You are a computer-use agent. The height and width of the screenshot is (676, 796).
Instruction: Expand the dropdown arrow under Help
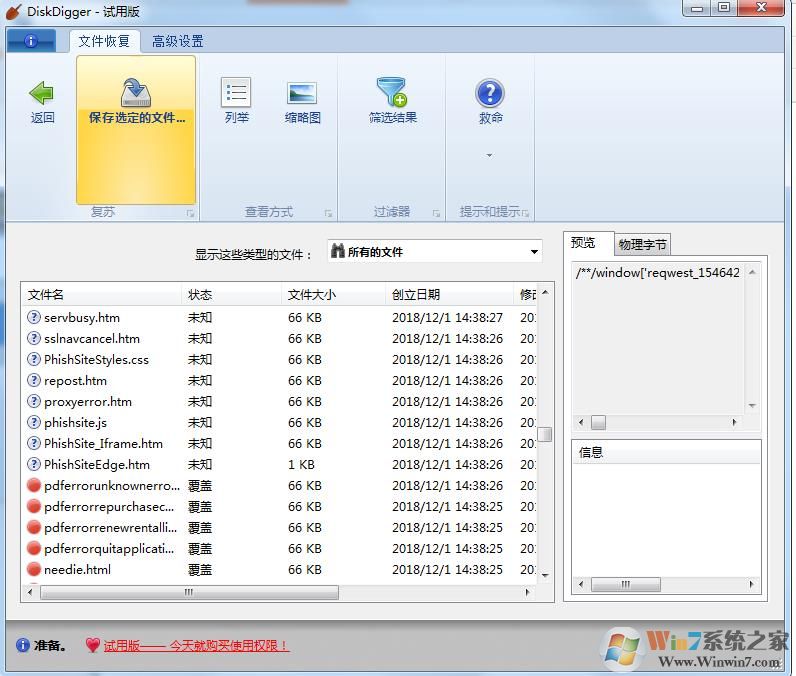pos(490,155)
